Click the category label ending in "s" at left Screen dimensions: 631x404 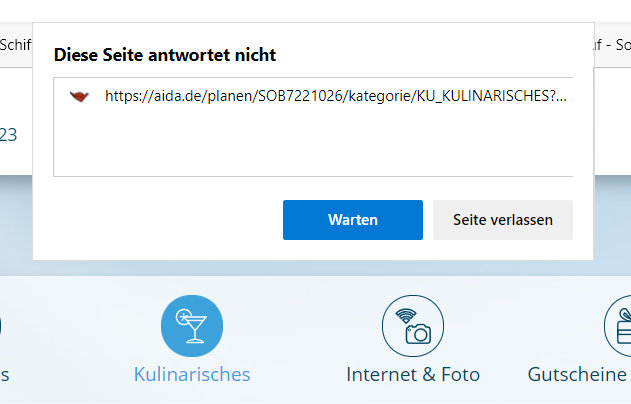click(x=5, y=375)
